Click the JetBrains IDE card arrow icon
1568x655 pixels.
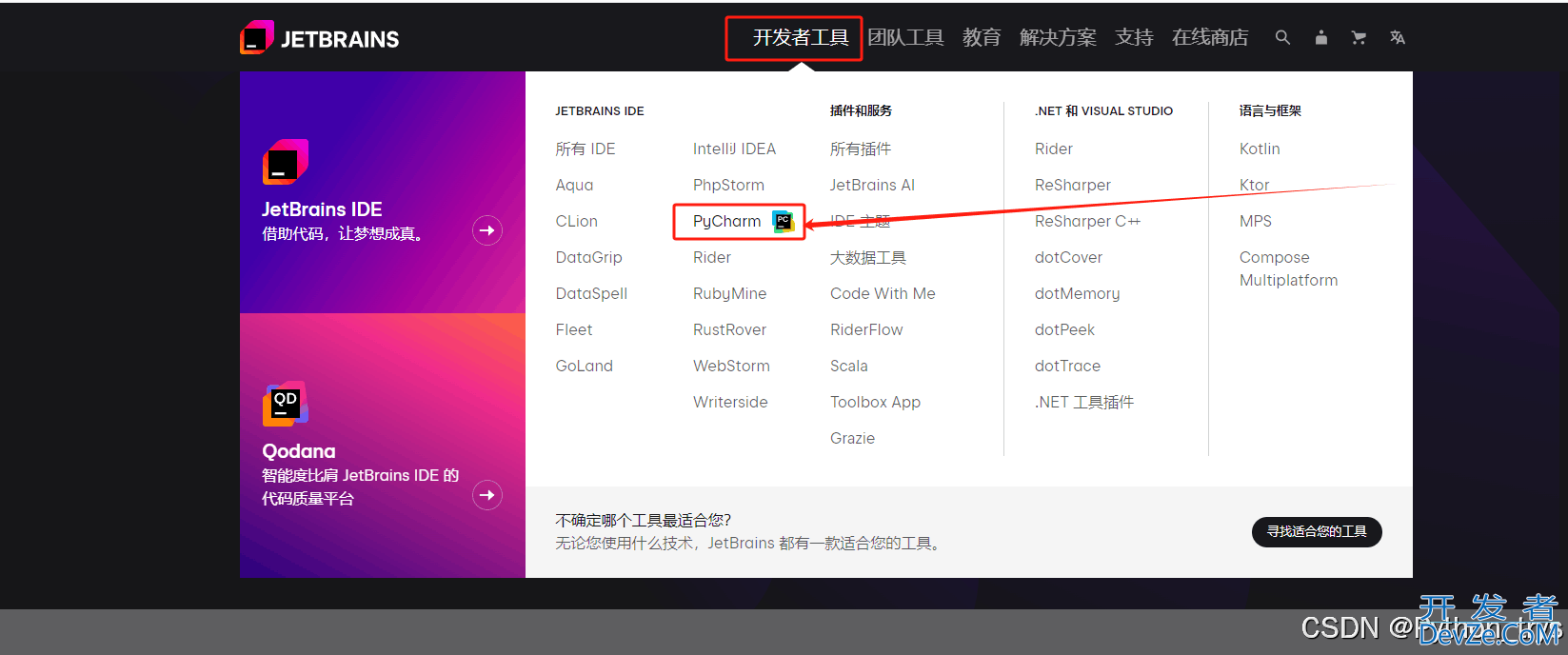click(x=487, y=230)
